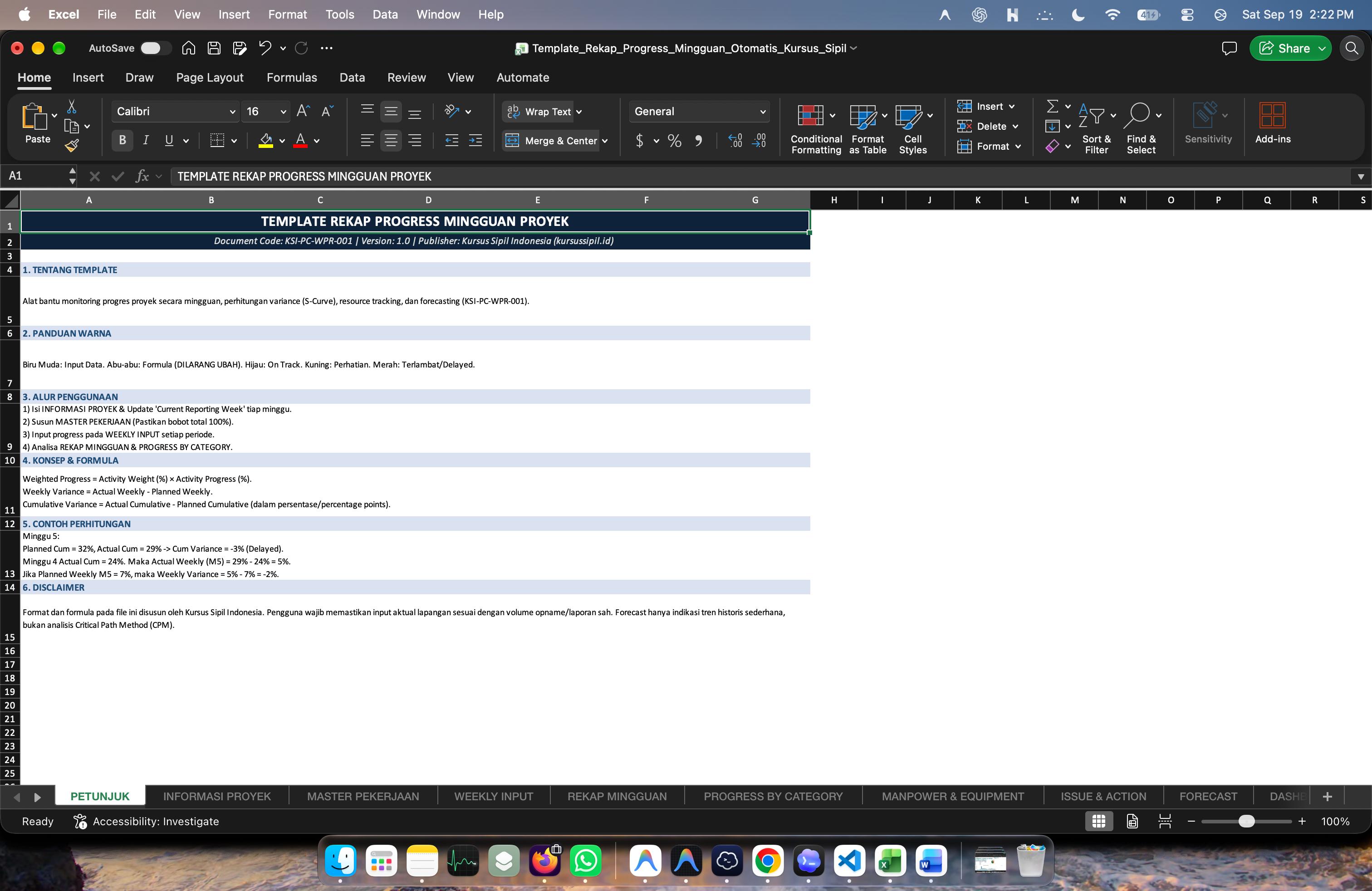This screenshot has height=891, width=1372.
Task: Click Increase Font Size icon
Action: coord(303,111)
